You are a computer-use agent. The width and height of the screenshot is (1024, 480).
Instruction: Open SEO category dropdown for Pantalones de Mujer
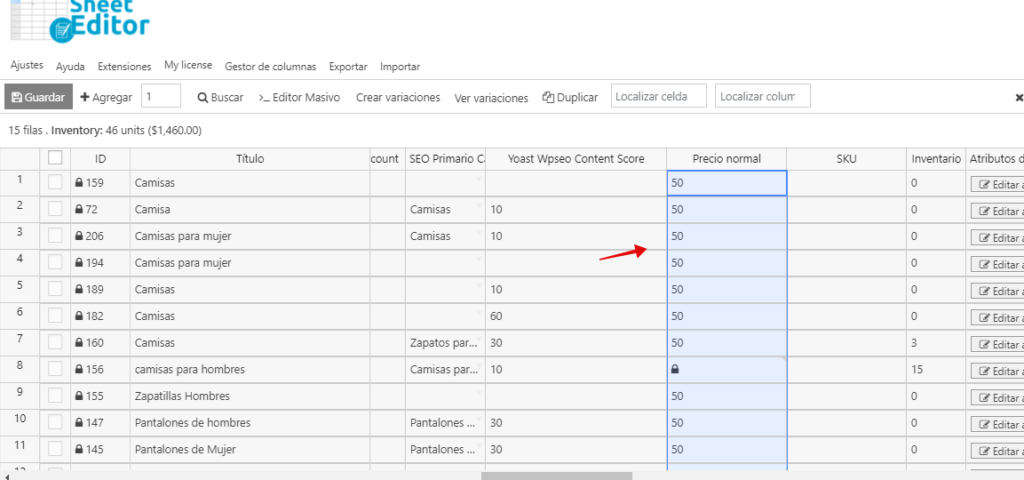pos(479,446)
